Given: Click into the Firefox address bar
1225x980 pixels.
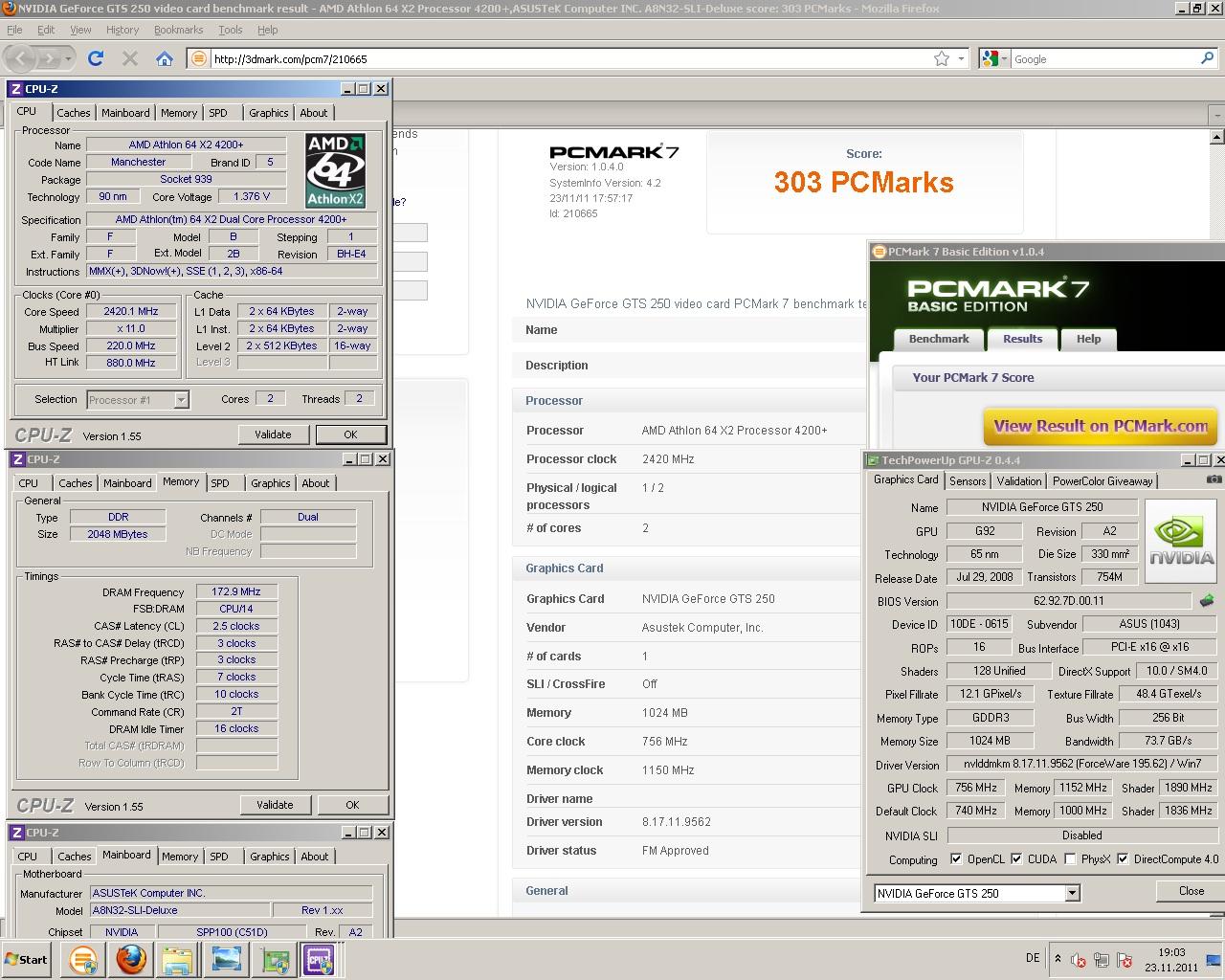Looking at the screenshot, I should click(x=569, y=58).
